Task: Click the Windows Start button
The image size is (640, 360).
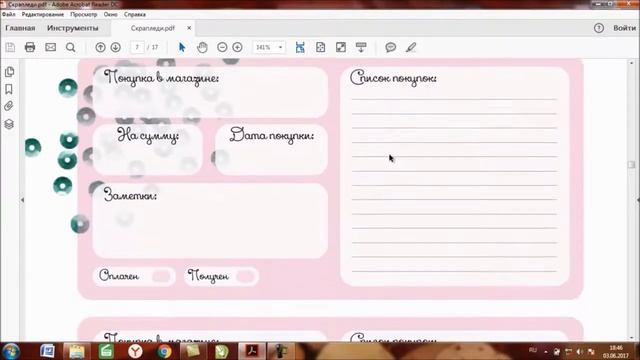Action: (11, 351)
